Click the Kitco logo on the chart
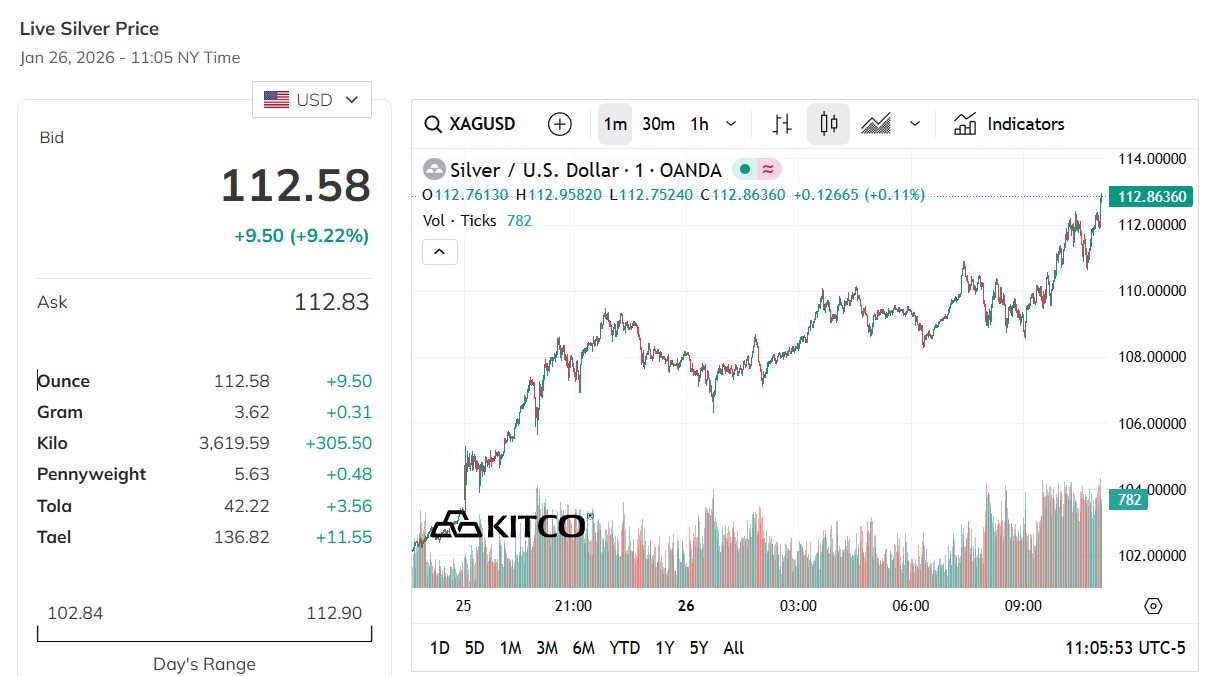Viewport: 1208px width, 676px height. tap(509, 524)
